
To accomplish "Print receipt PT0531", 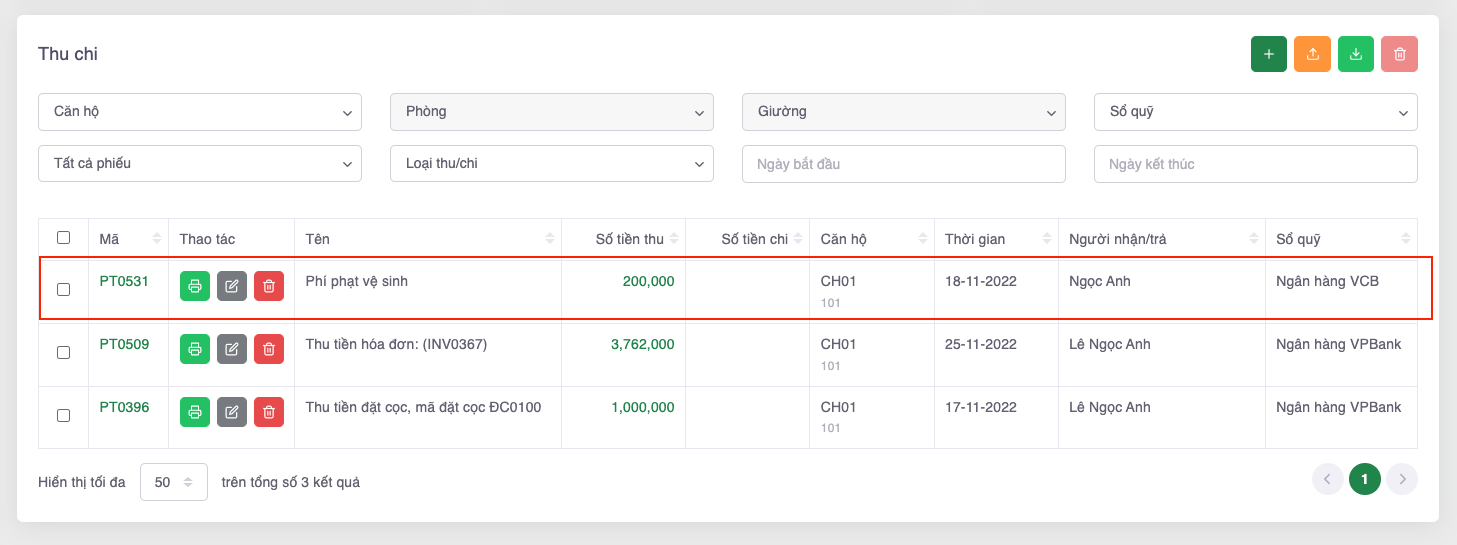I will [x=195, y=286].
